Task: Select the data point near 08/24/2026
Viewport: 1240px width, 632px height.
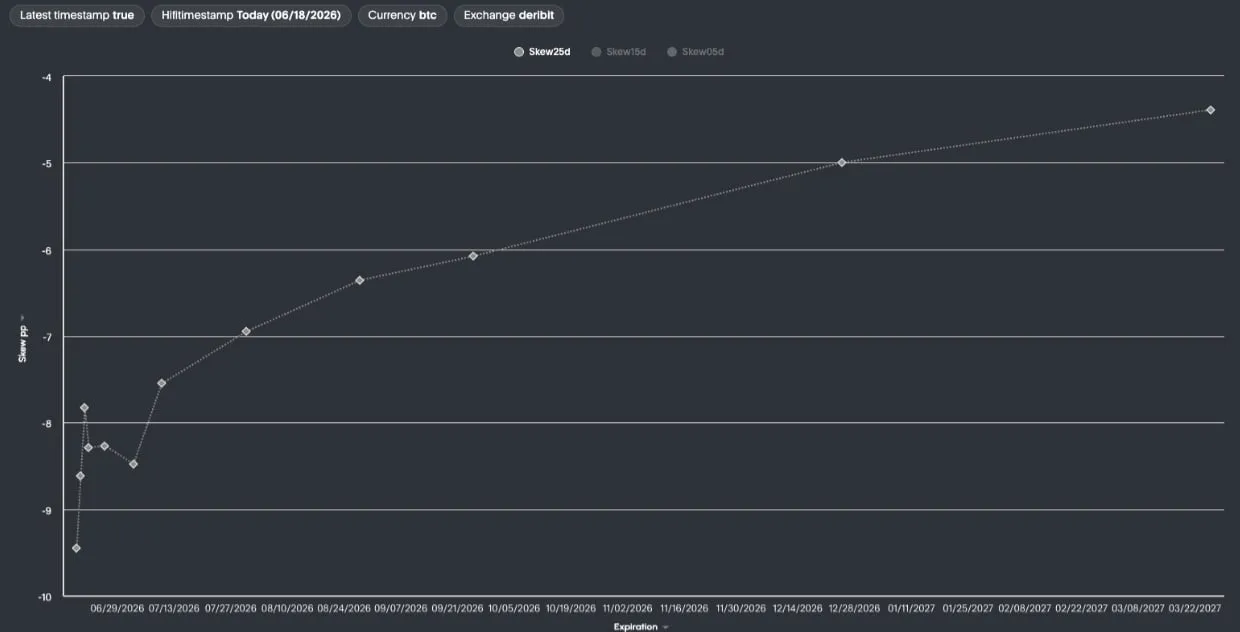Action: tap(360, 280)
